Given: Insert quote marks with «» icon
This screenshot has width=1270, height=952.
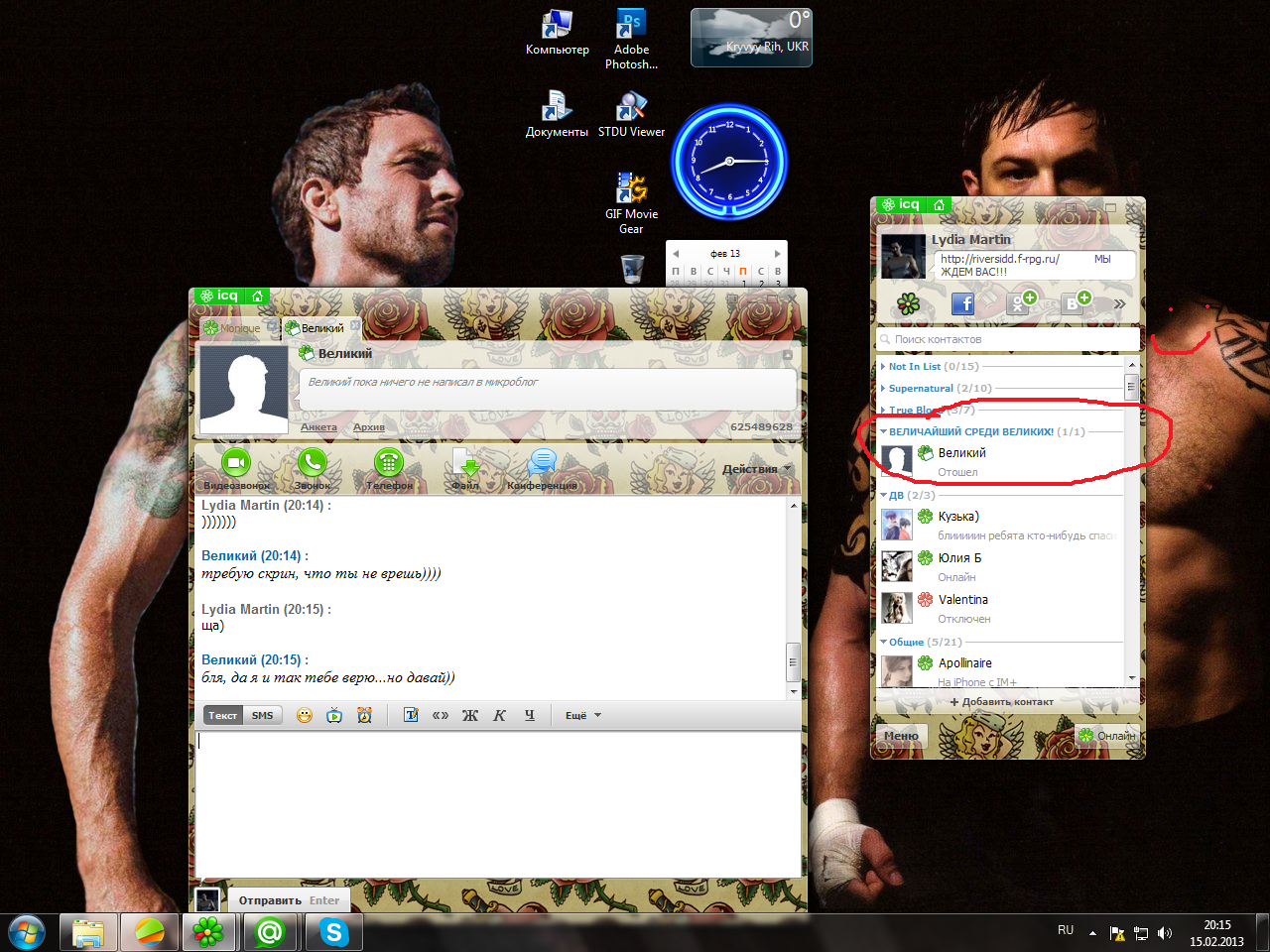Looking at the screenshot, I should pyautogui.click(x=441, y=715).
